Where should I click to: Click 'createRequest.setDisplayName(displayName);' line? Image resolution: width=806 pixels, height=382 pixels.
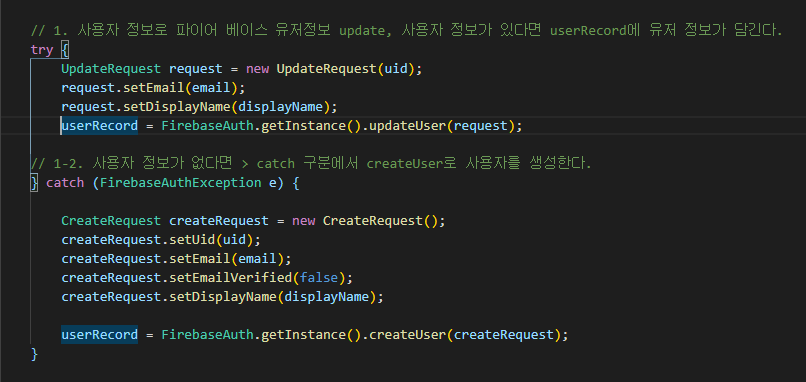(223, 297)
